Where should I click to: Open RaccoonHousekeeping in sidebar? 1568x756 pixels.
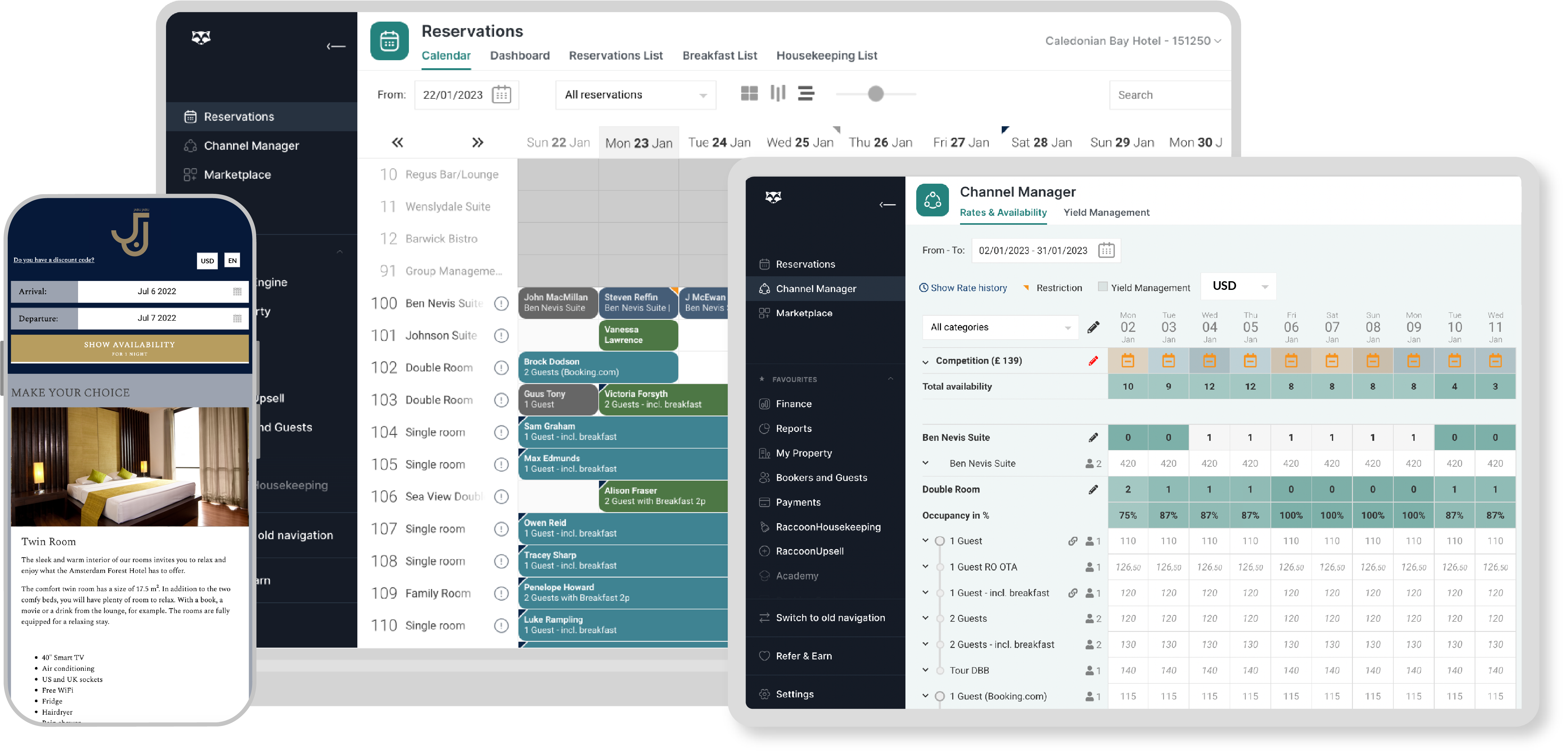[x=820, y=527]
